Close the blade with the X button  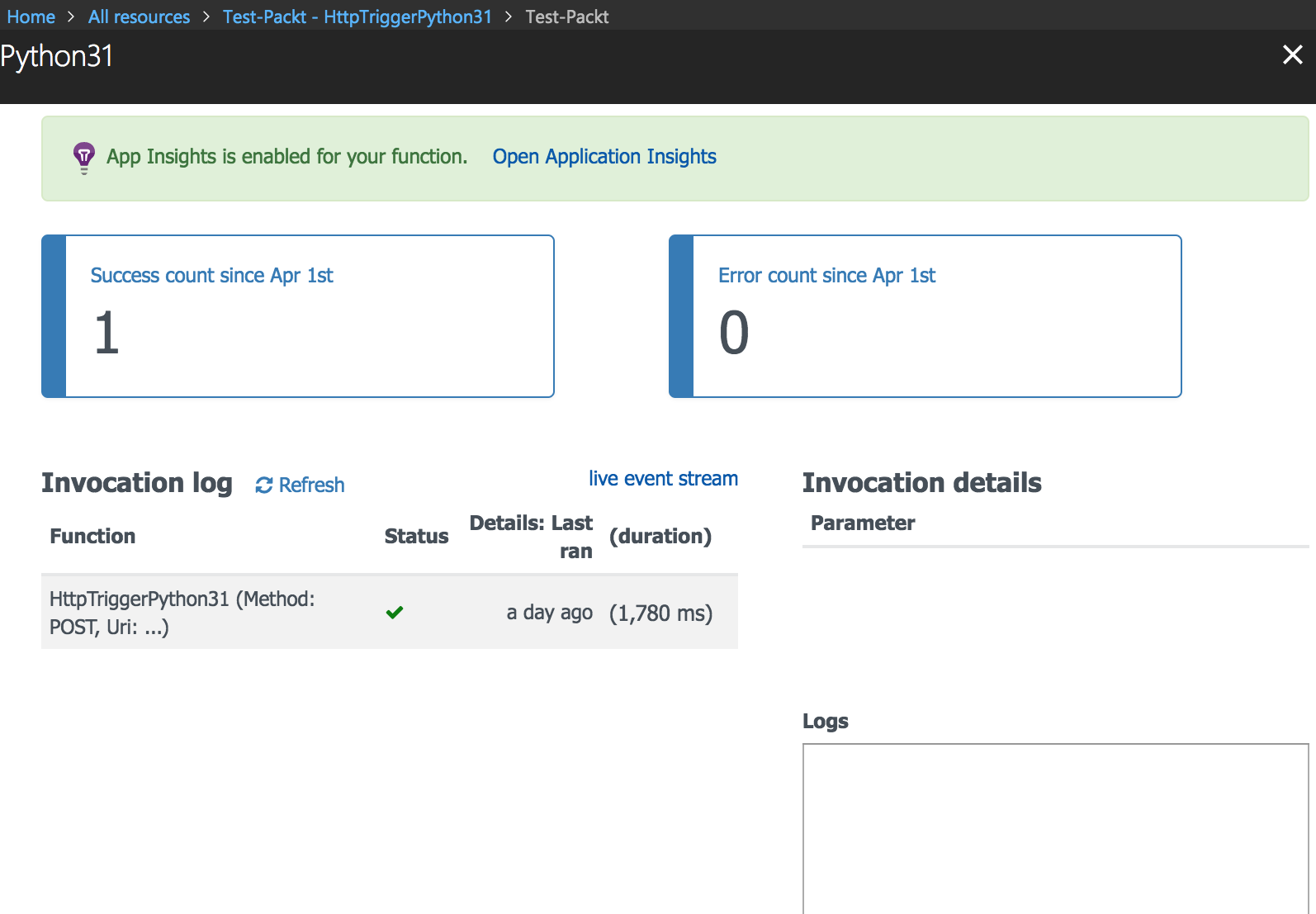(x=1292, y=54)
